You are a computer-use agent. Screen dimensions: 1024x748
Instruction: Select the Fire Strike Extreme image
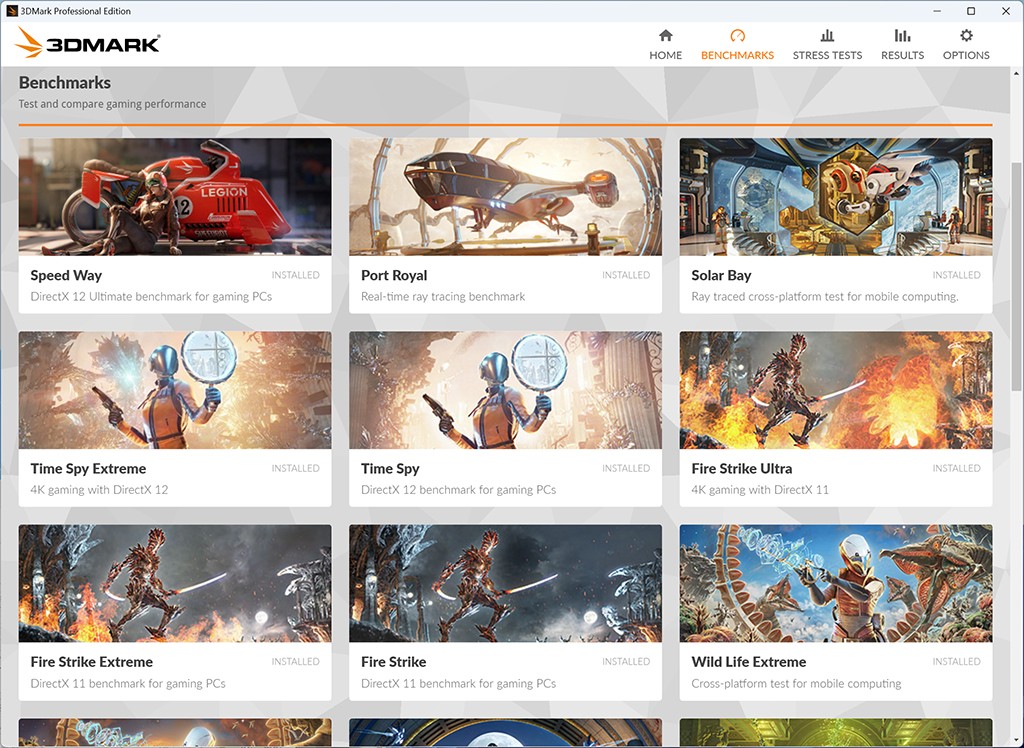tap(175, 583)
